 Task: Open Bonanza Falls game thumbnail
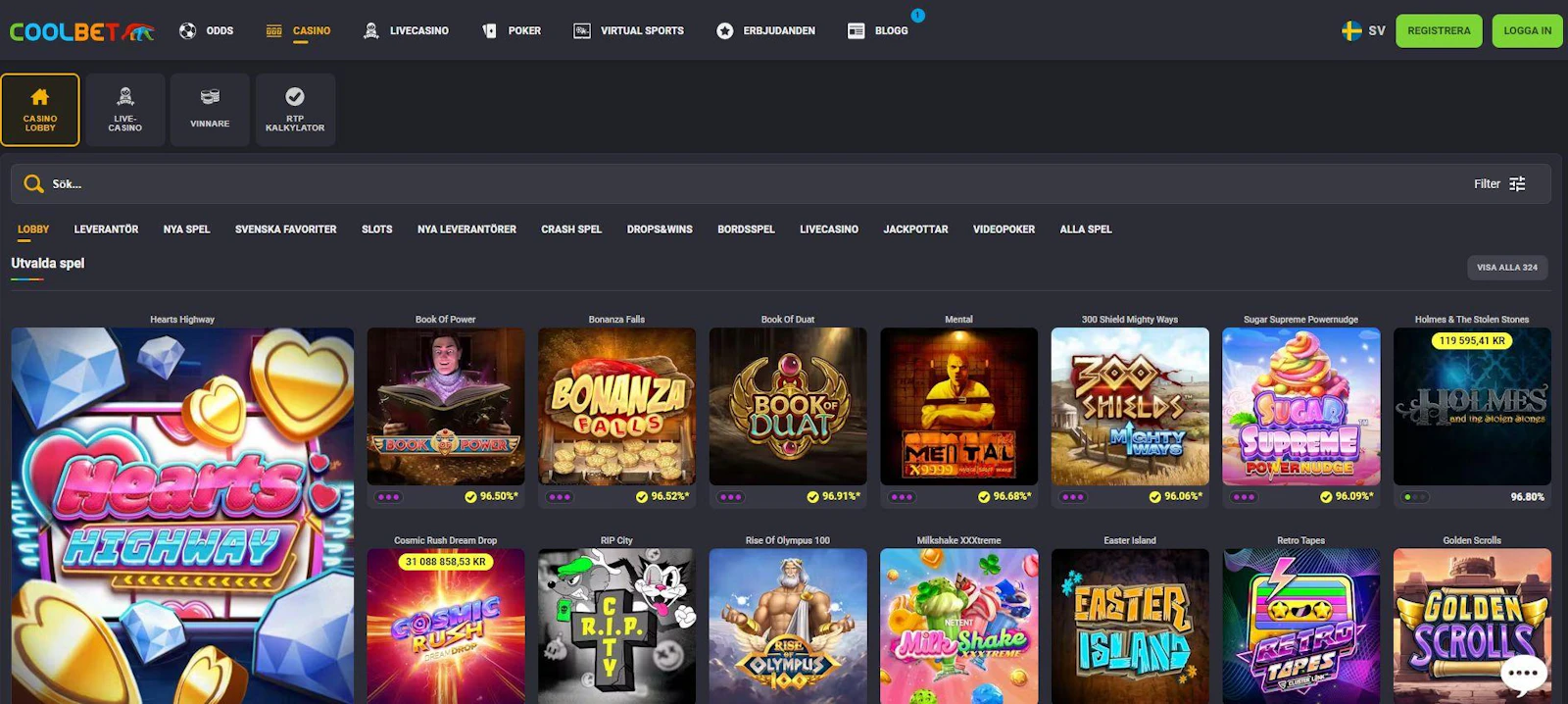616,406
